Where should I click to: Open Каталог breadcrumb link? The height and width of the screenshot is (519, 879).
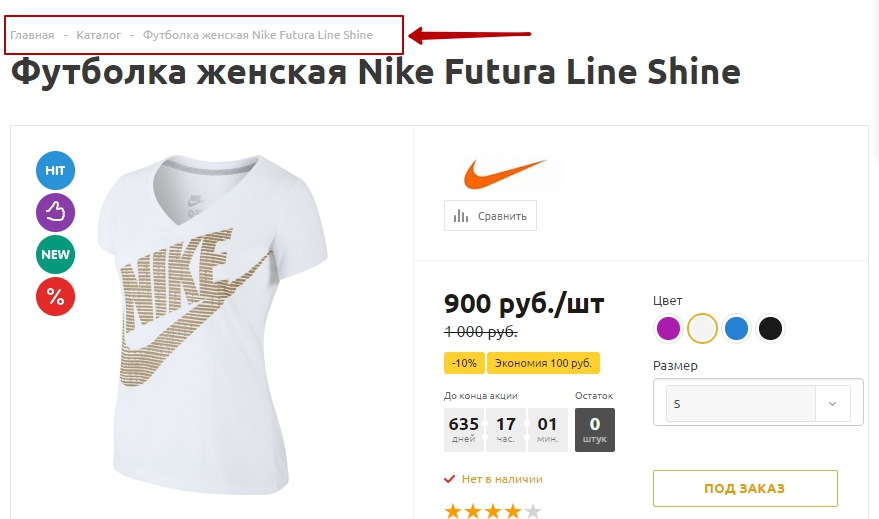(x=98, y=35)
